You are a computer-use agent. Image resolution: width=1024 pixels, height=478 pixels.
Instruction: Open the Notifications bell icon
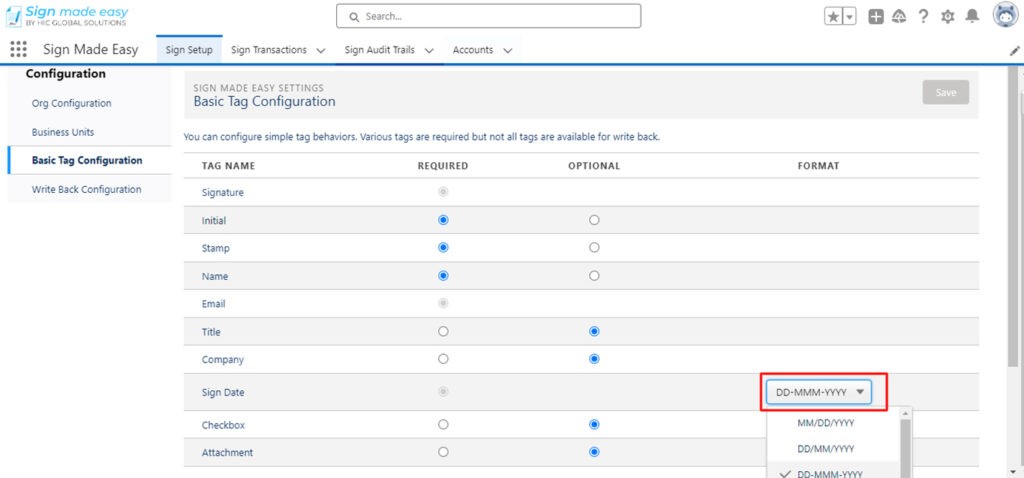(972, 16)
